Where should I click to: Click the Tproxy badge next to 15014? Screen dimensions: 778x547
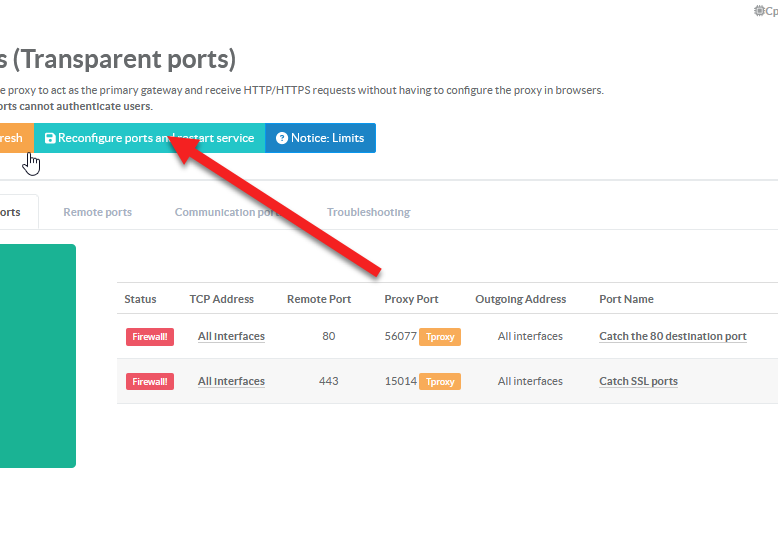click(x=440, y=382)
